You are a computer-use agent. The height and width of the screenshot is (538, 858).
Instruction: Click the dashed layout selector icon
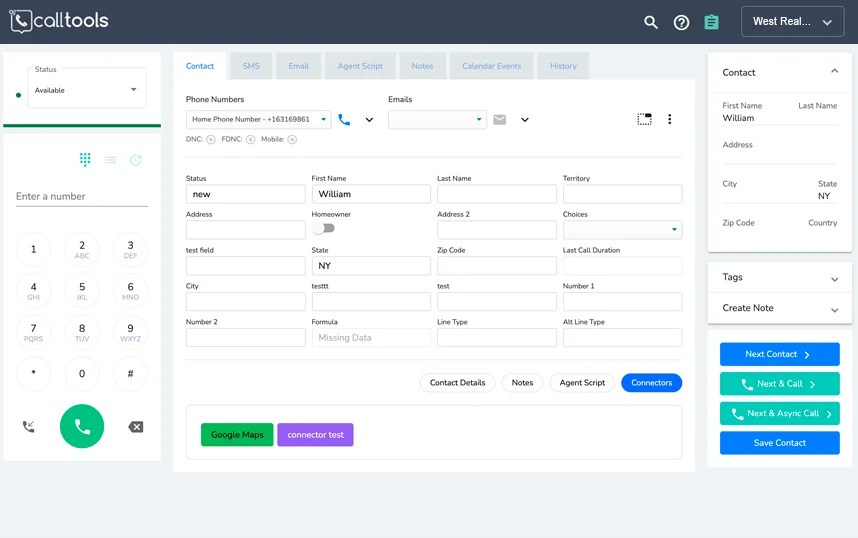point(645,119)
